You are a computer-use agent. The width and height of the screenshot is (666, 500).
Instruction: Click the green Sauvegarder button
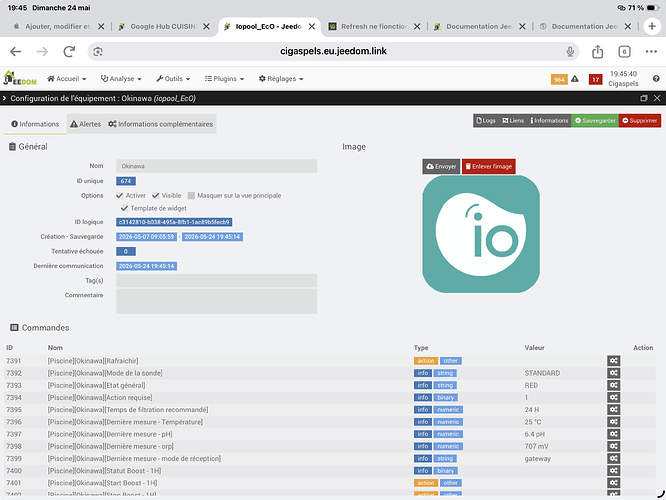click(595, 121)
